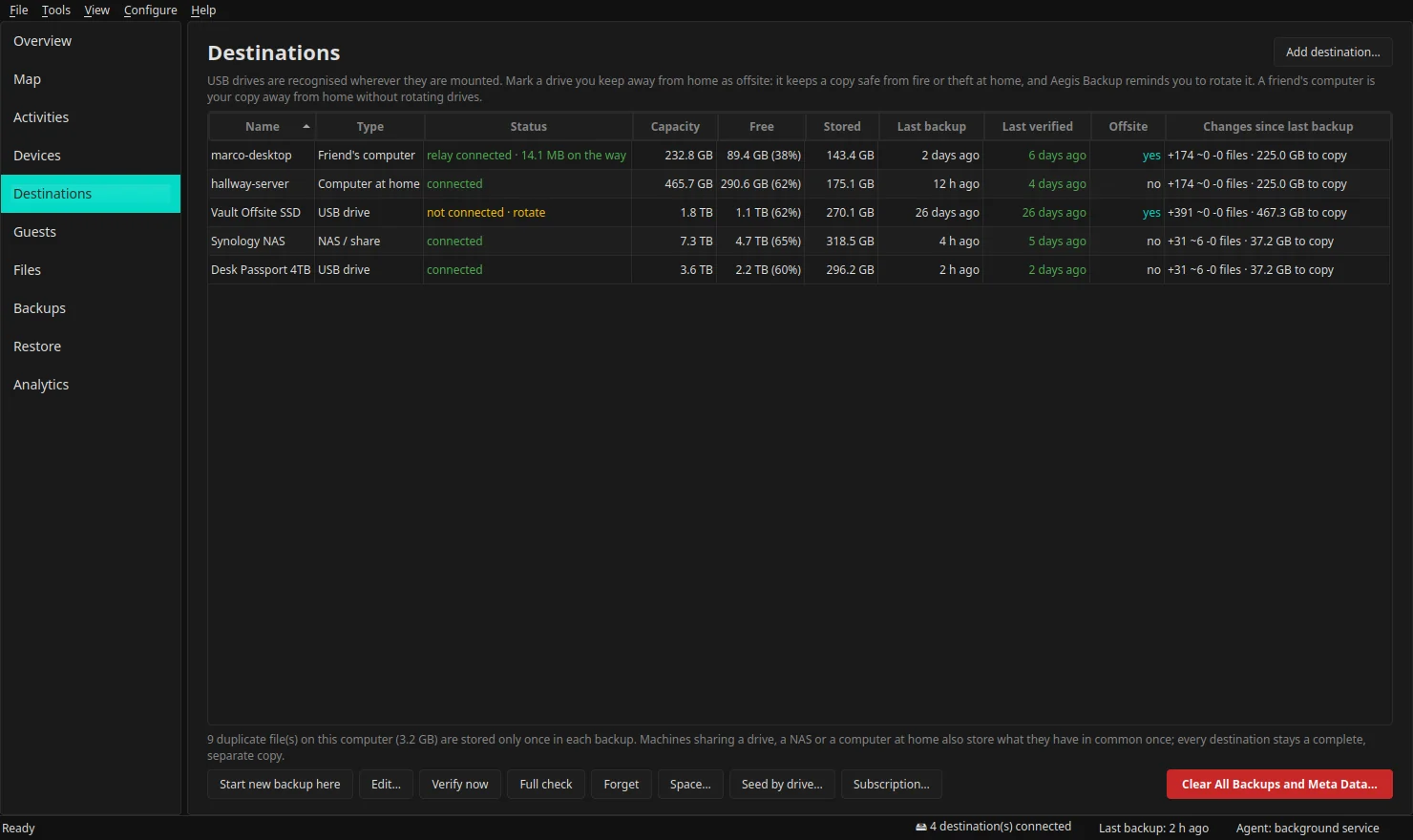The width and height of the screenshot is (1413, 840).
Task: Select the Synology NAS row name
Action: coord(248,241)
